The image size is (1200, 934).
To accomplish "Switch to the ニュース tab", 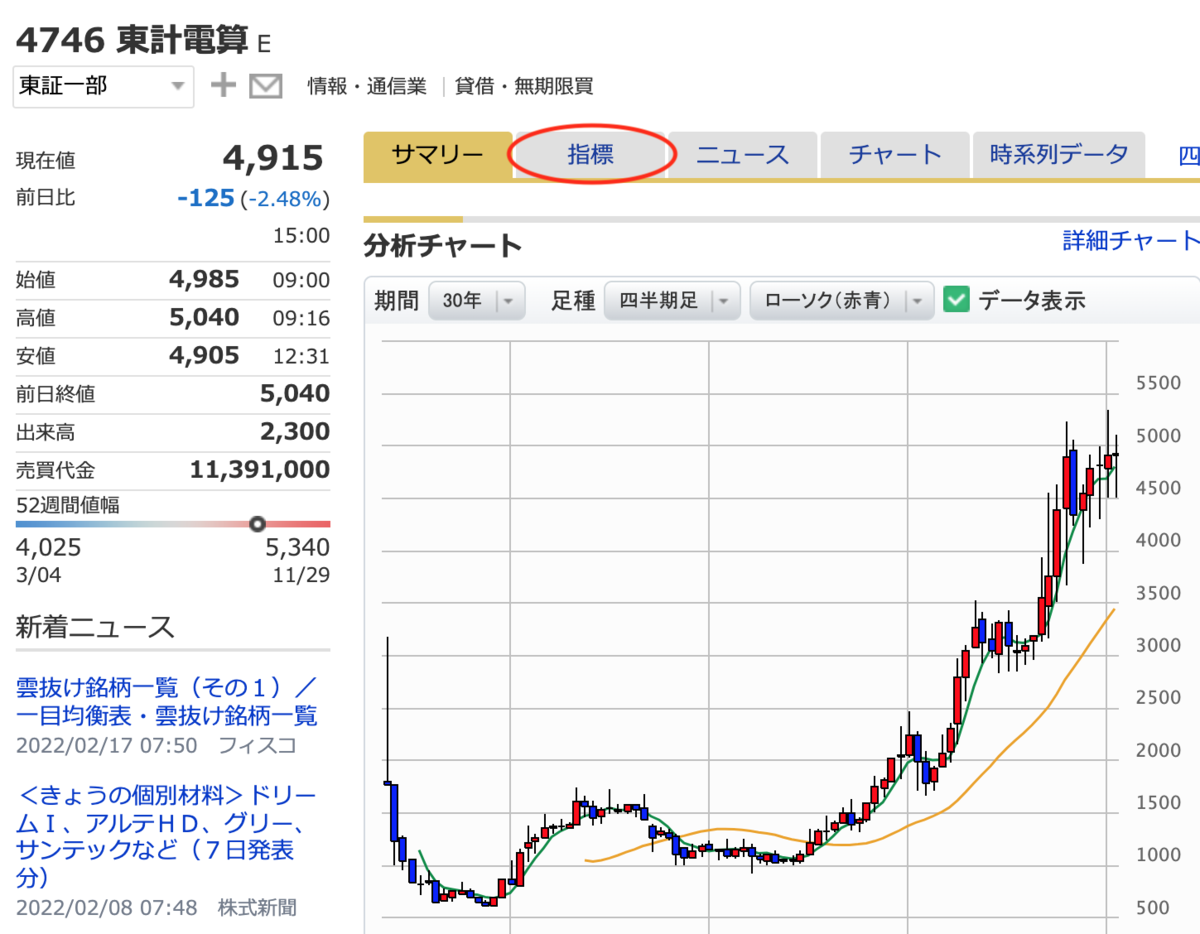I will point(743,155).
